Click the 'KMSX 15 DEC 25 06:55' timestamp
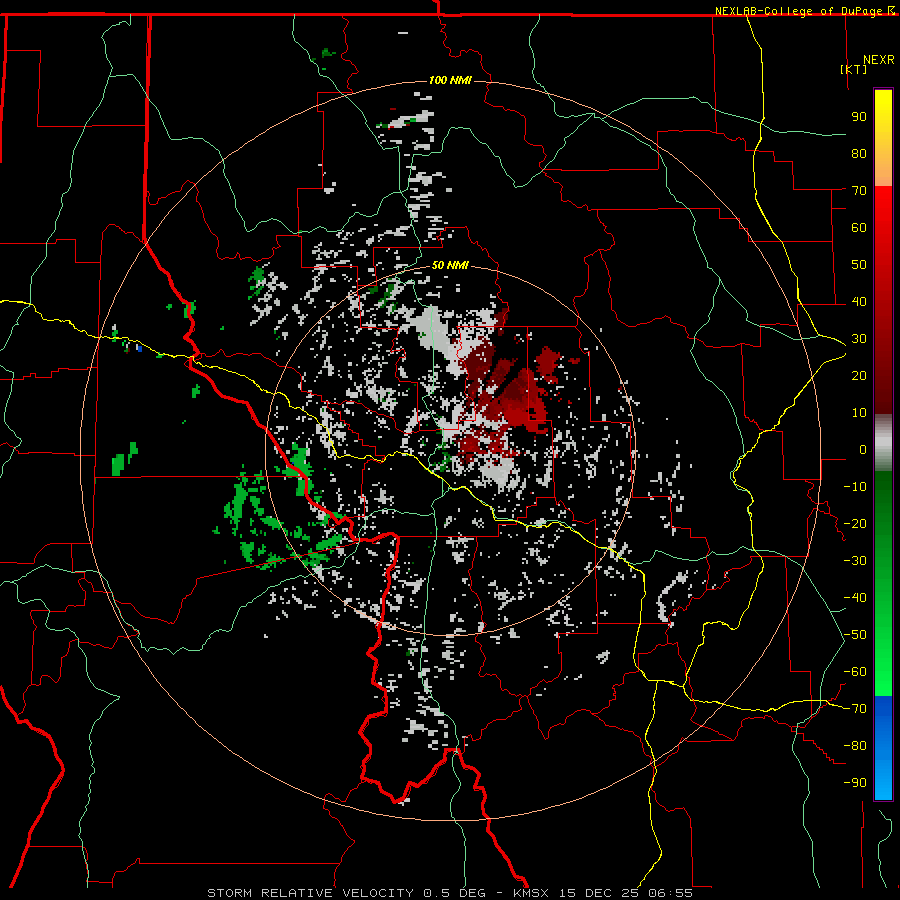 pyautogui.click(x=603, y=893)
